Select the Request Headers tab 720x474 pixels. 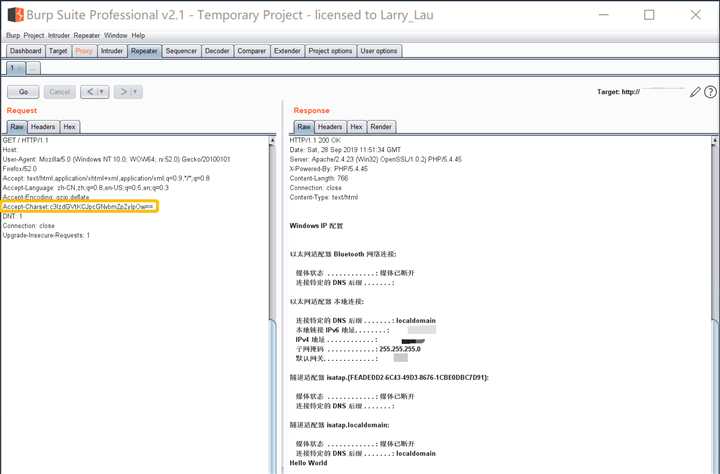pyautogui.click(x=43, y=127)
